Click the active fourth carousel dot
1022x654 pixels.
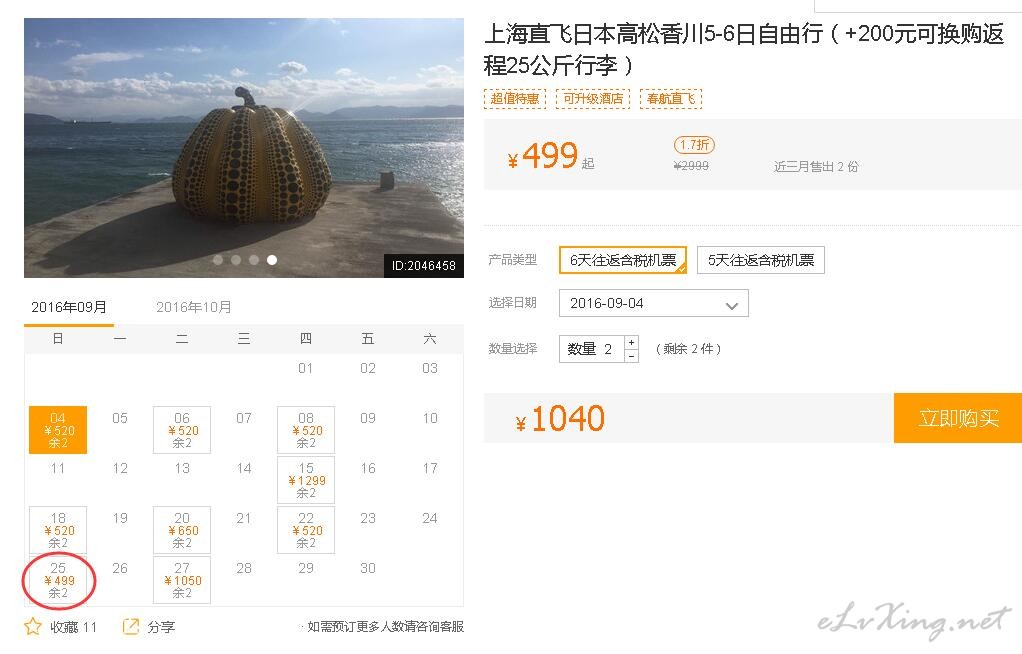[272, 260]
